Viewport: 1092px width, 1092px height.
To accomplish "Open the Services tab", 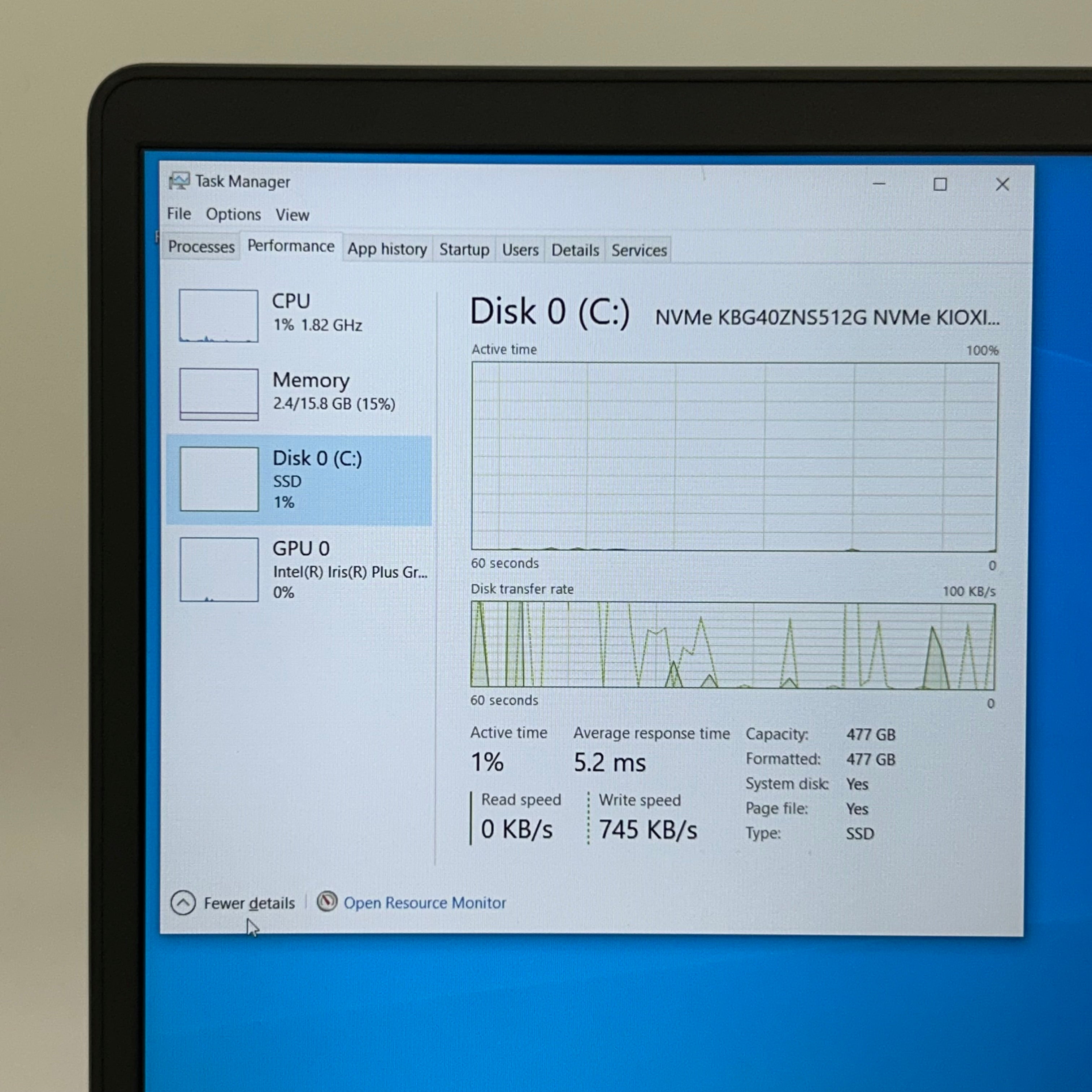I will [639, 250].
